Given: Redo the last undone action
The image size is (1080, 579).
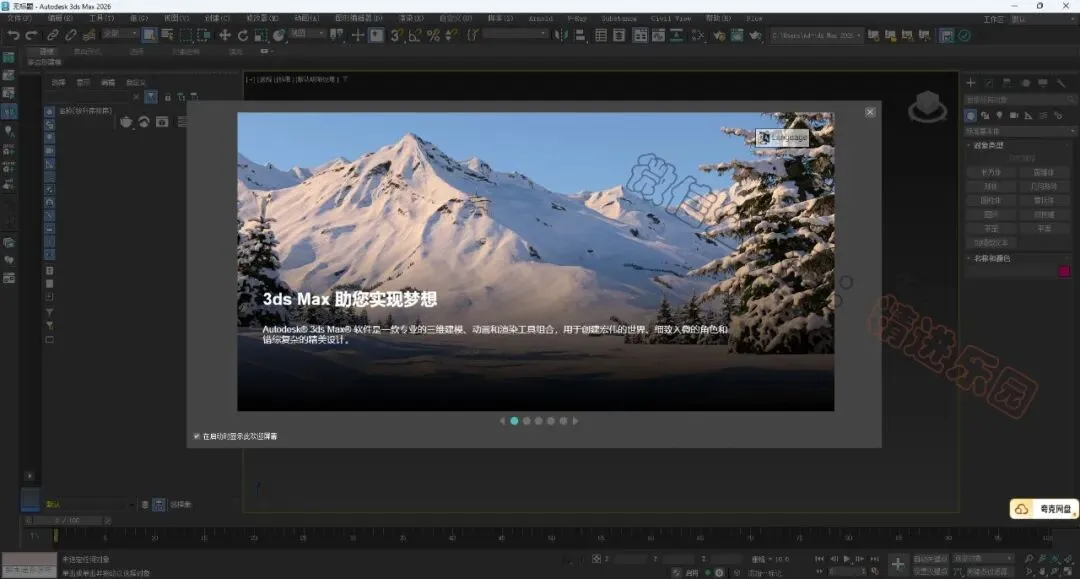Looking at the screenshot, I should (x=32, y=35).
